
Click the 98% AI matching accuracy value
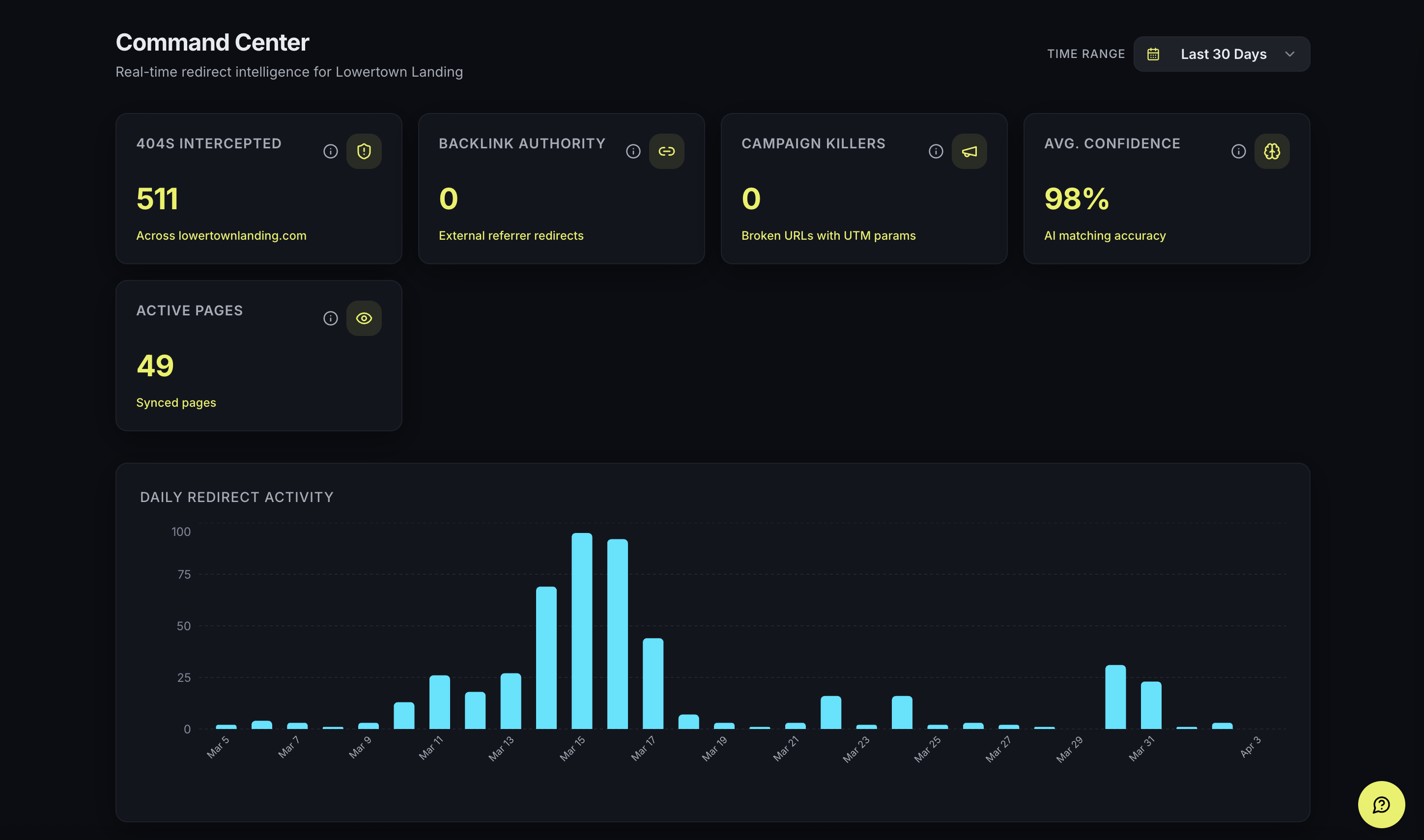[1076, 198]
